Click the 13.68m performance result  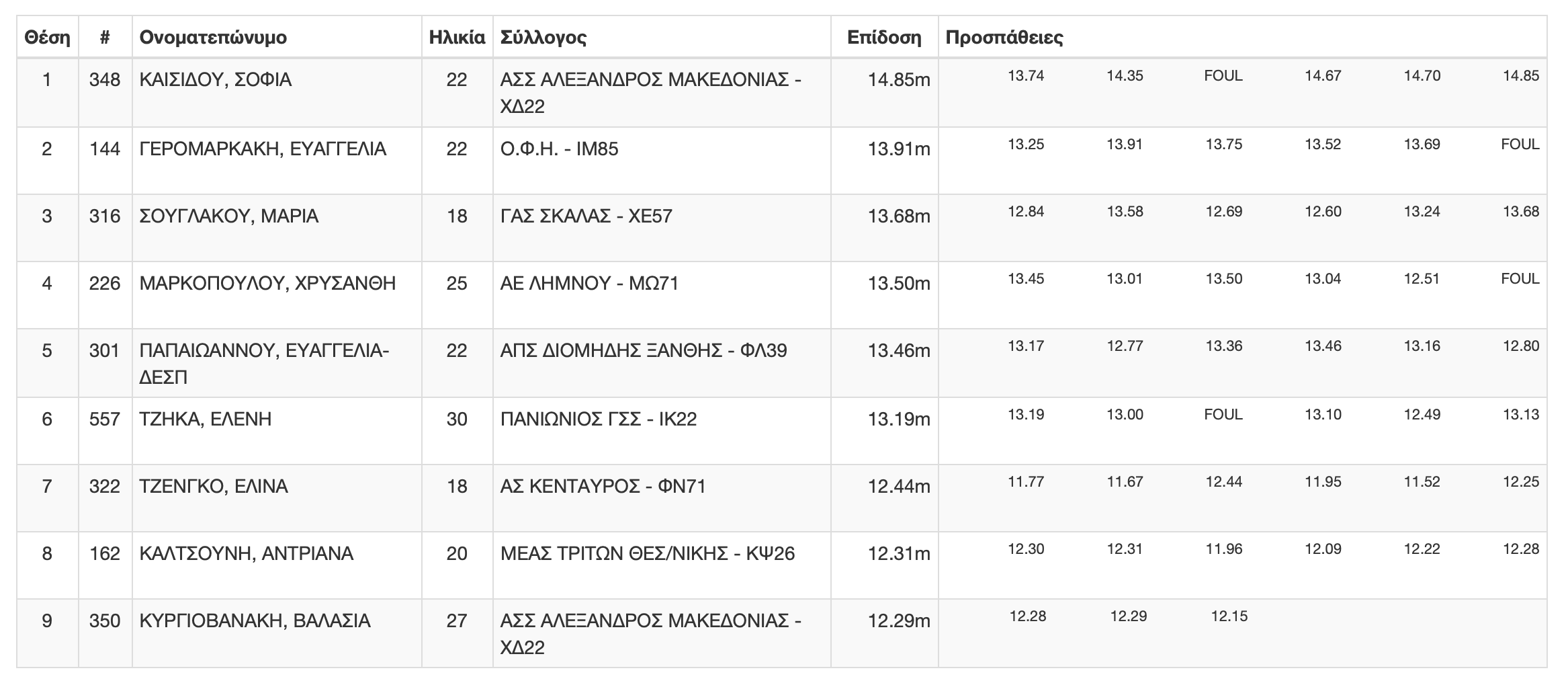[899, 216]
